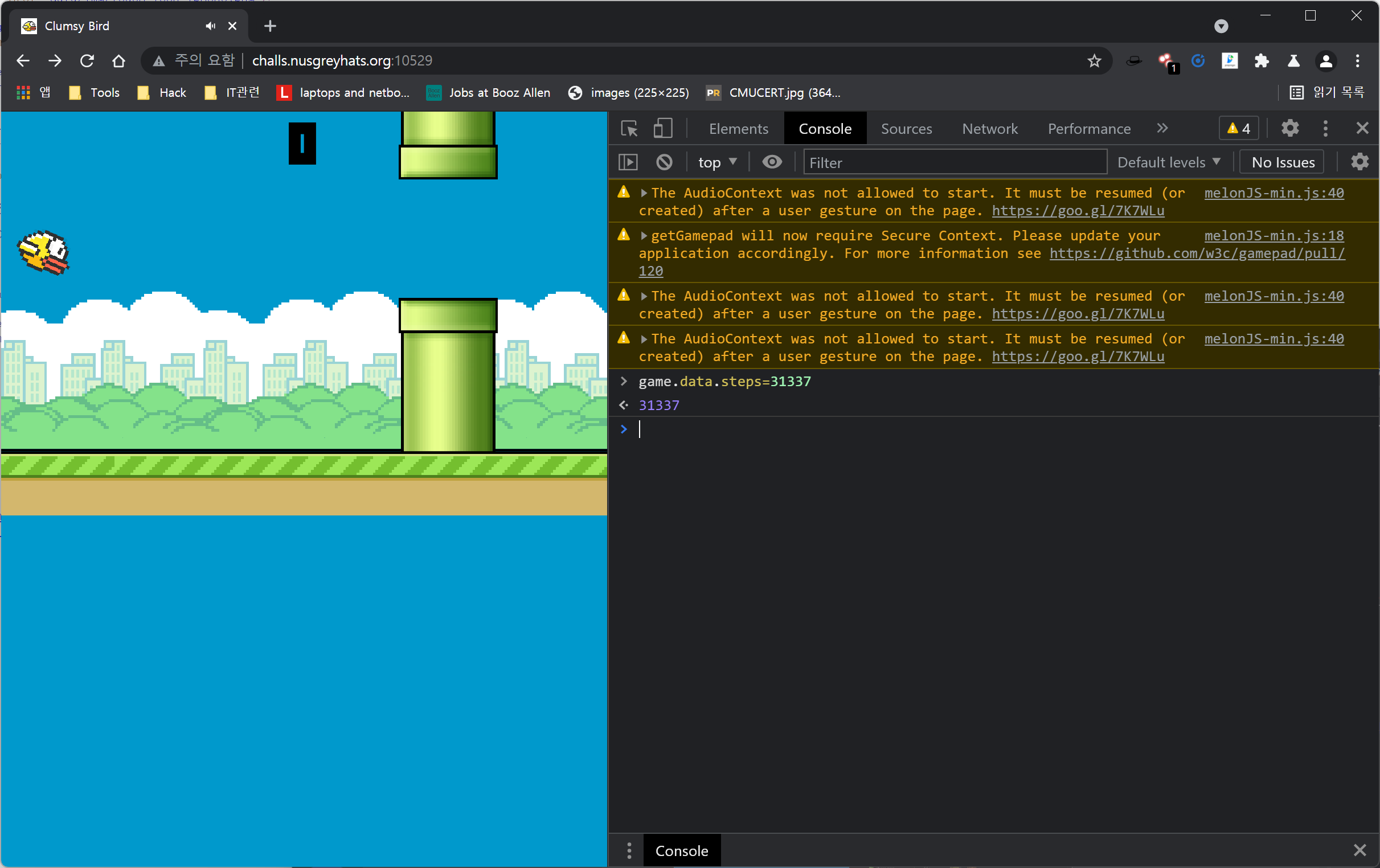The width and height of the screenshot is (1380, 868).
Task: Show the console sidebar panel icon
Action: point(628,162)
